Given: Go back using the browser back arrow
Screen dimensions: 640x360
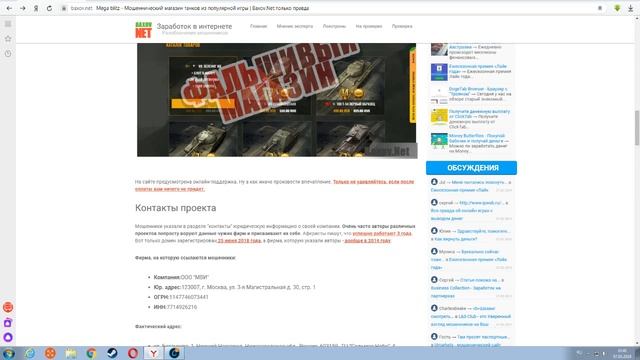Looking at the screenshot, I should pyautogui.click(x=9, y=8).
